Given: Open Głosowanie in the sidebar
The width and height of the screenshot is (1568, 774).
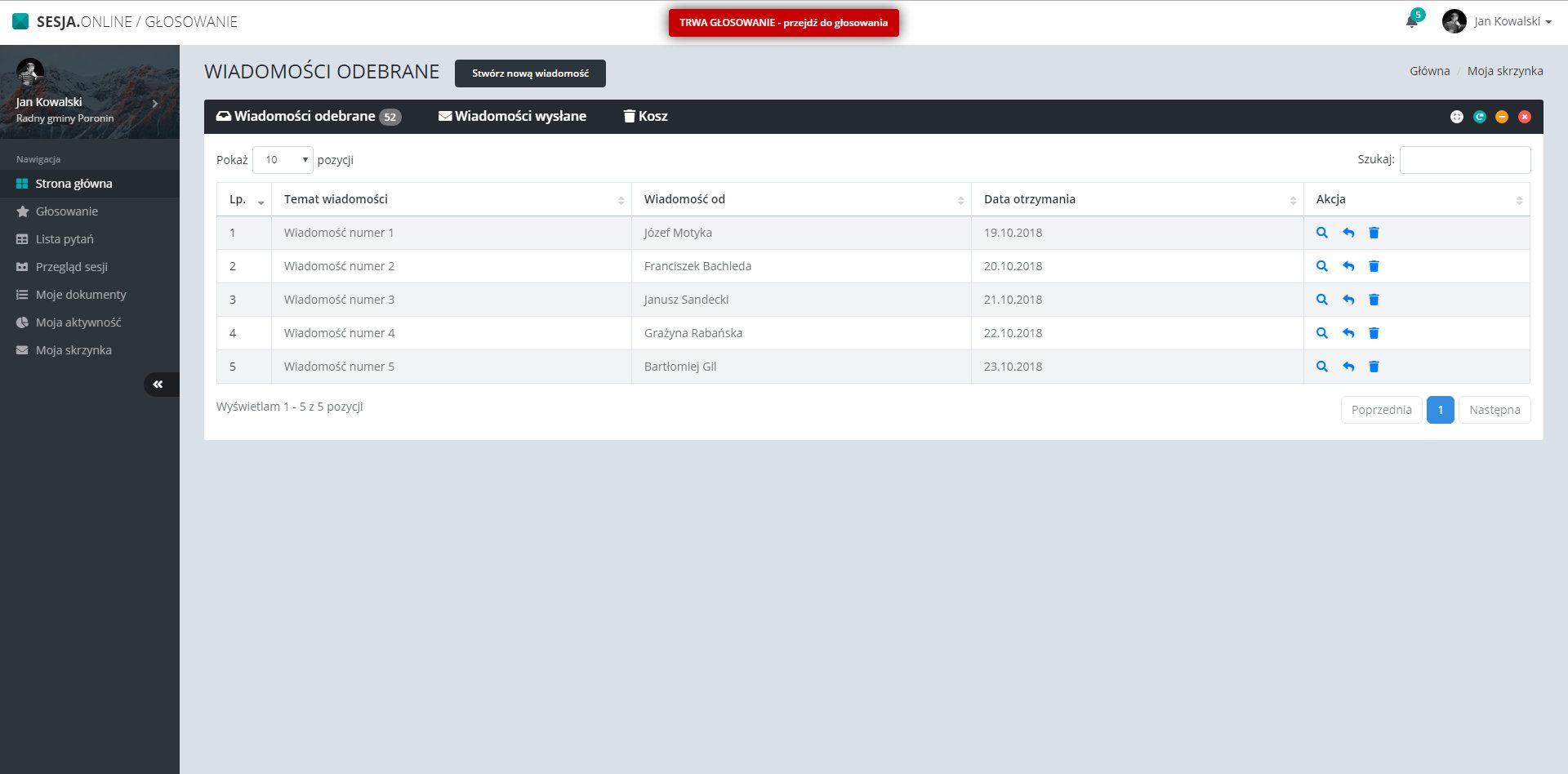Looking at the screenshot, I should tap(67, 211).
